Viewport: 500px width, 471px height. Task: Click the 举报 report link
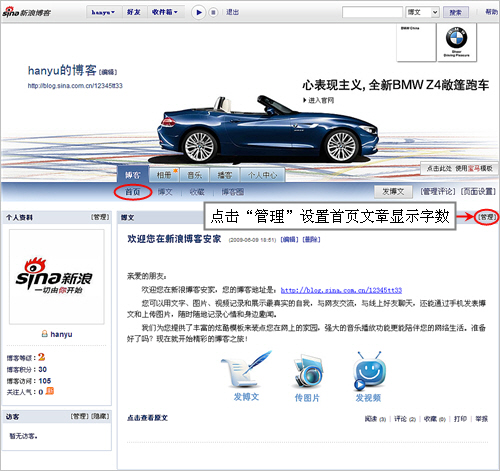click(x=482, y=419)
